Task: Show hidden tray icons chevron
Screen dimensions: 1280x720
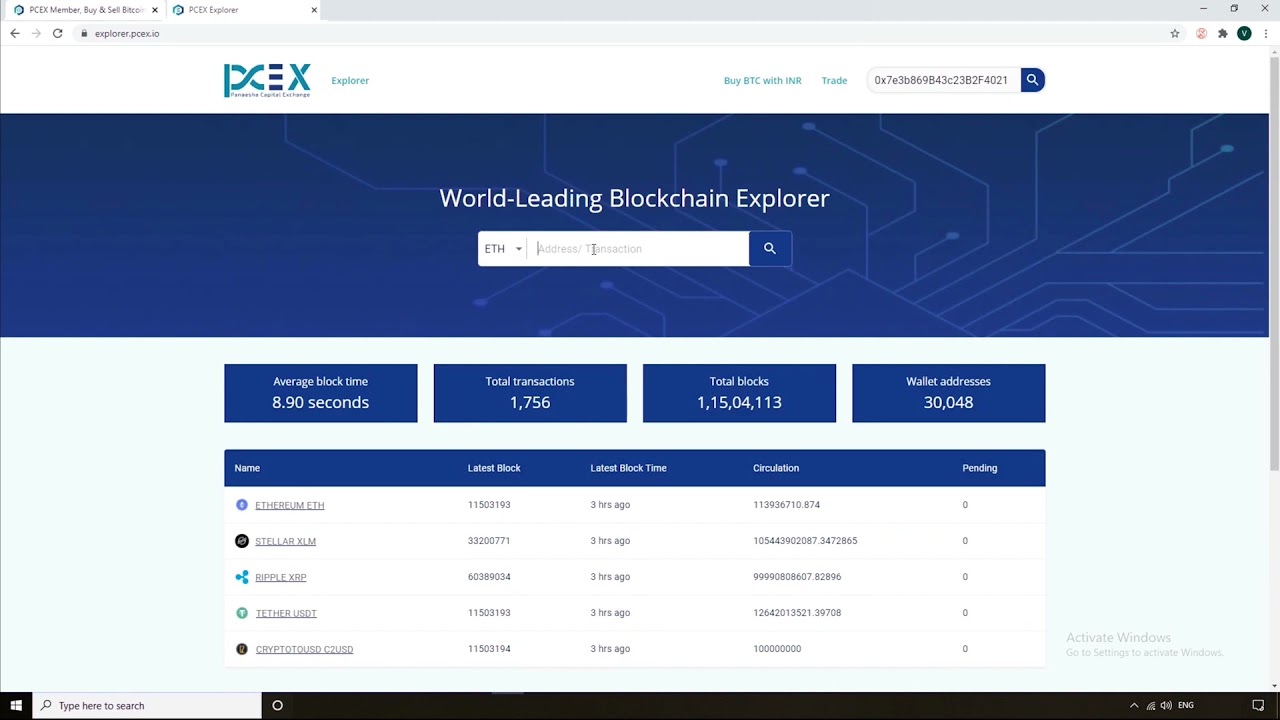Action: pos(1134,705)
